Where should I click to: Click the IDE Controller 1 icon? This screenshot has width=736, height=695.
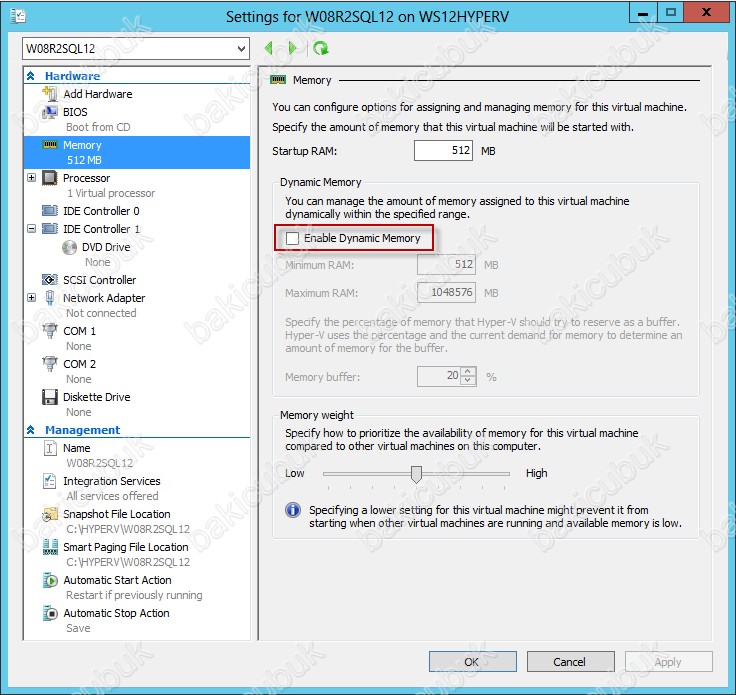50,229
